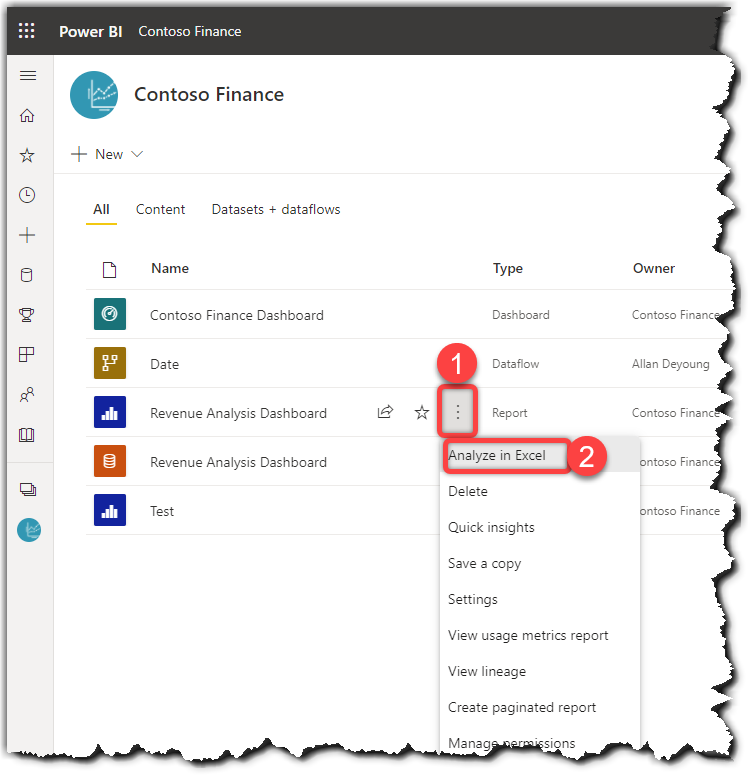Share the Revenue Analysis Dashboard report
The height and width of the screenshot is (776, 749).
(x=385, y=412)
